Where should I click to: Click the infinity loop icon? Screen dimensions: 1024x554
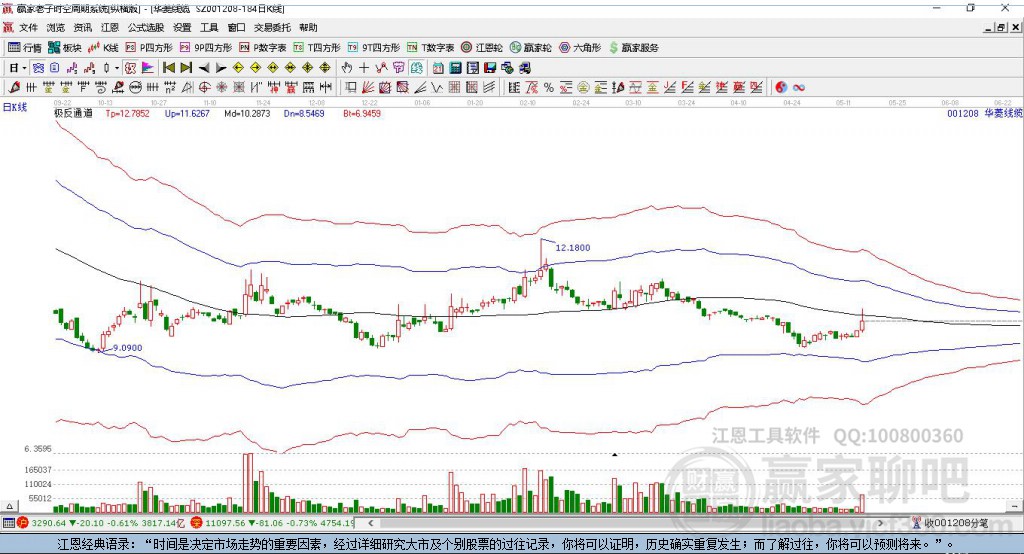pyautogui.click(x=799, y=88)
